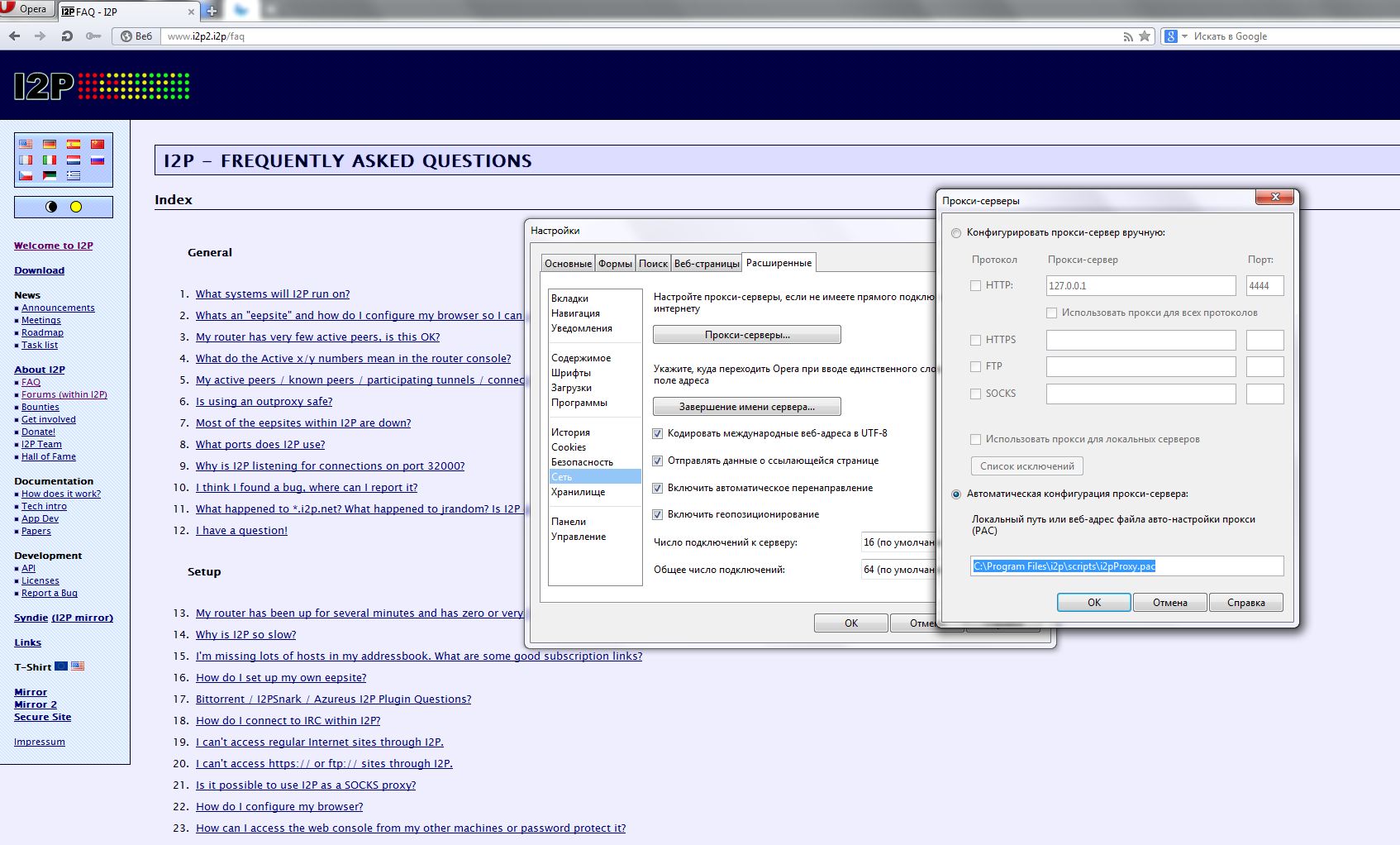Open the Веб-страницы settings tab
This screenshot has height=845, width=1400.
[707, 264]
